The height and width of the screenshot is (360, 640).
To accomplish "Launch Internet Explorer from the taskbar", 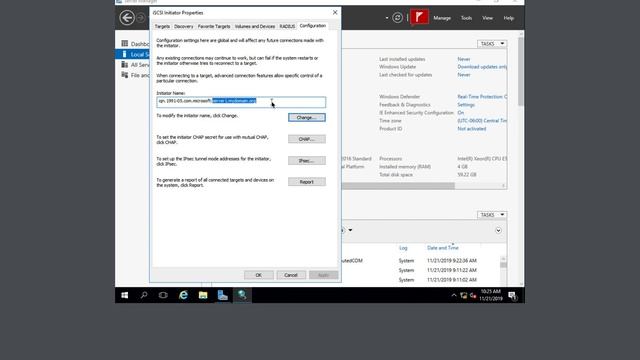I will tap(183, 295).
